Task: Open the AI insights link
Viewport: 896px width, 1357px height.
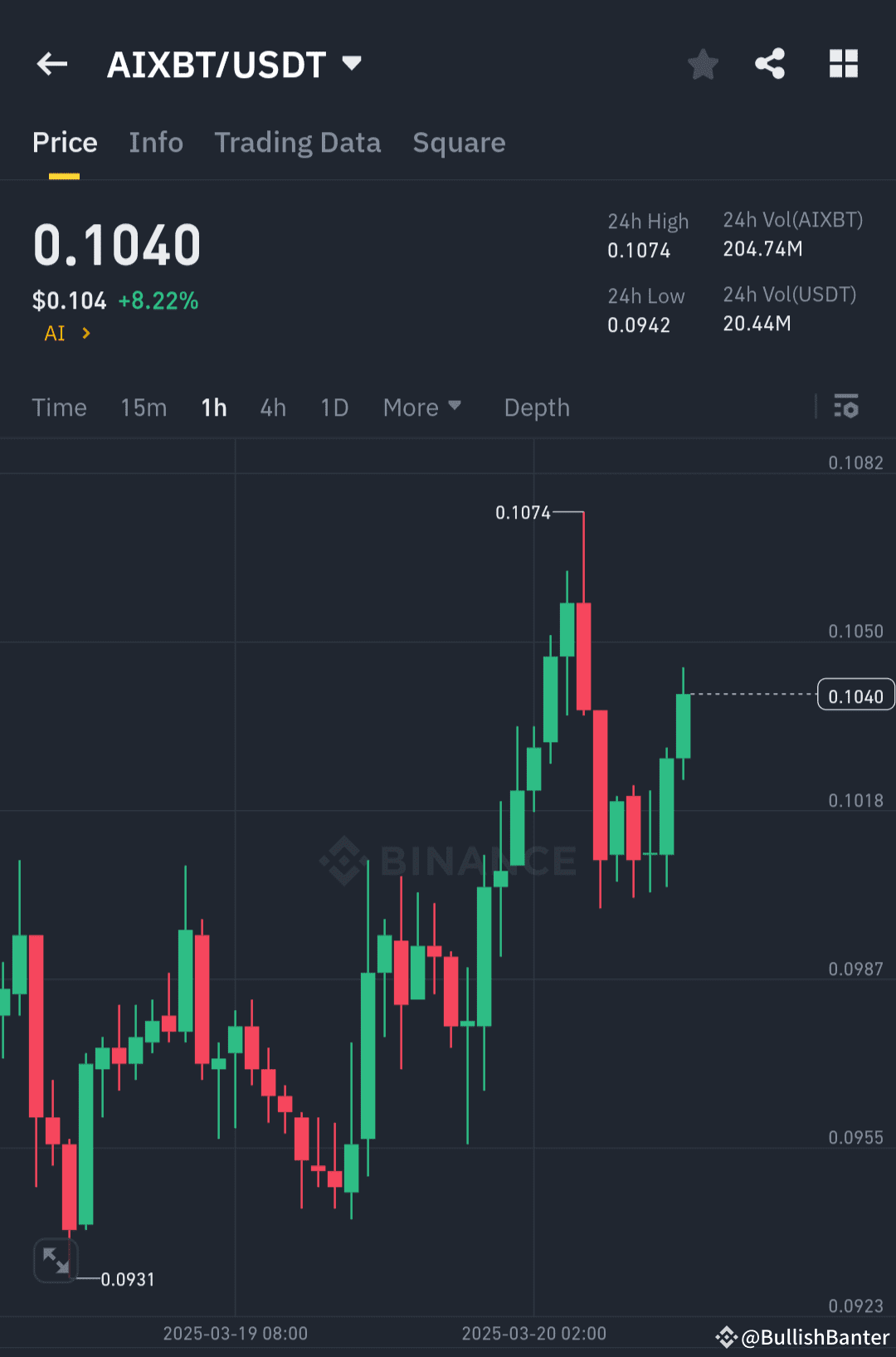Action: tap(66, 333)
